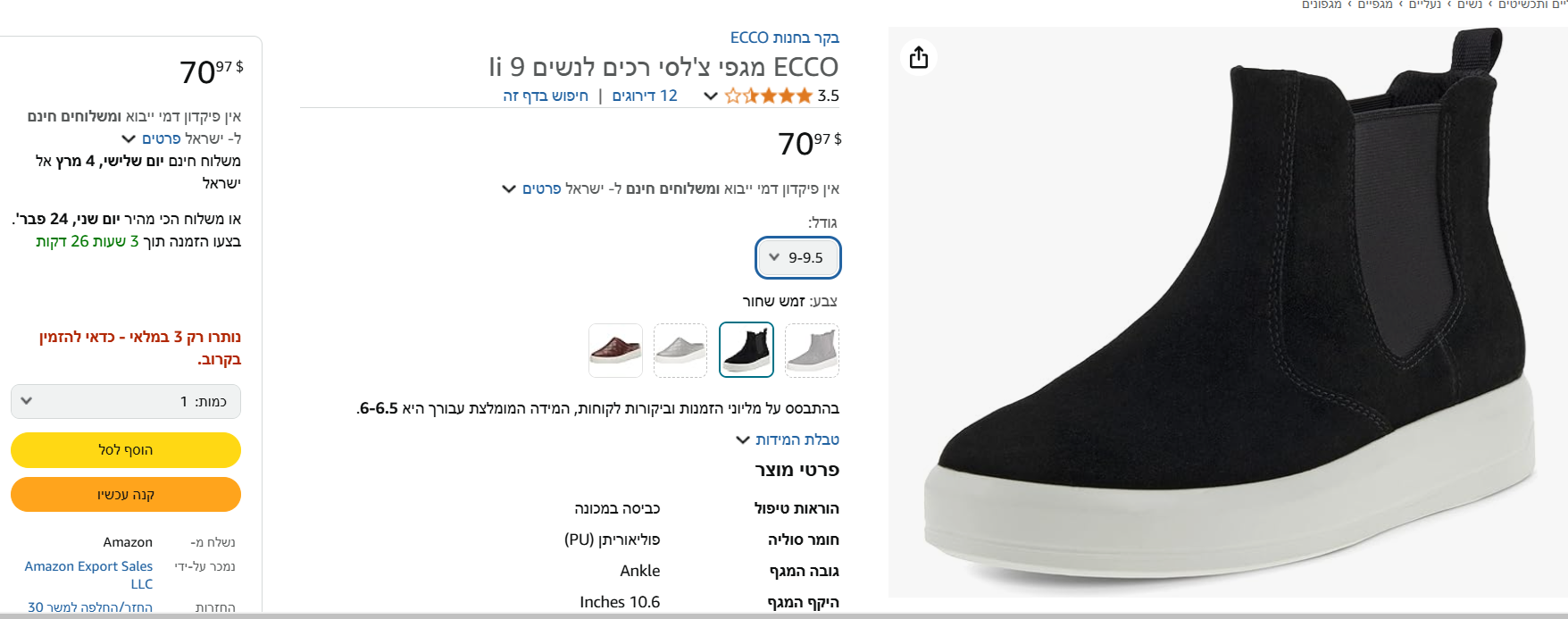Open the quantity (כמות) dropdown
The image size is (1568, 619).
[x=126, y=402]
